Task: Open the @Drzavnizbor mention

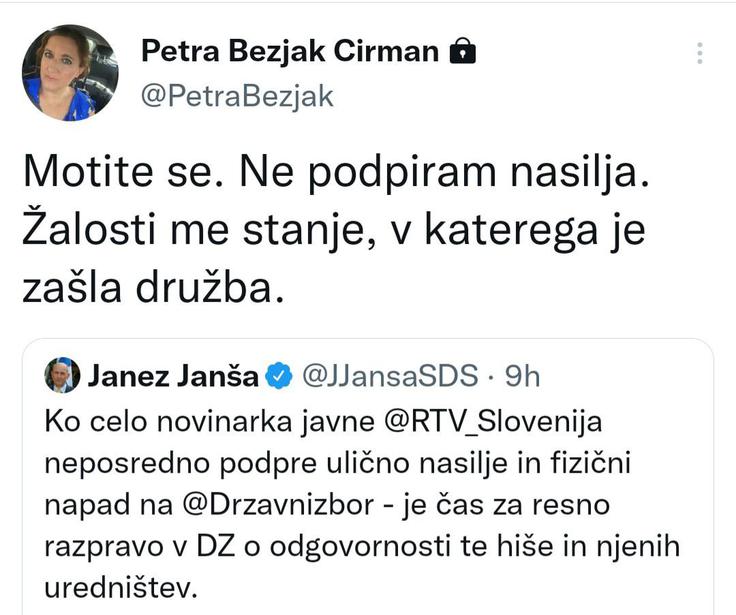Action: coord(278,505)
